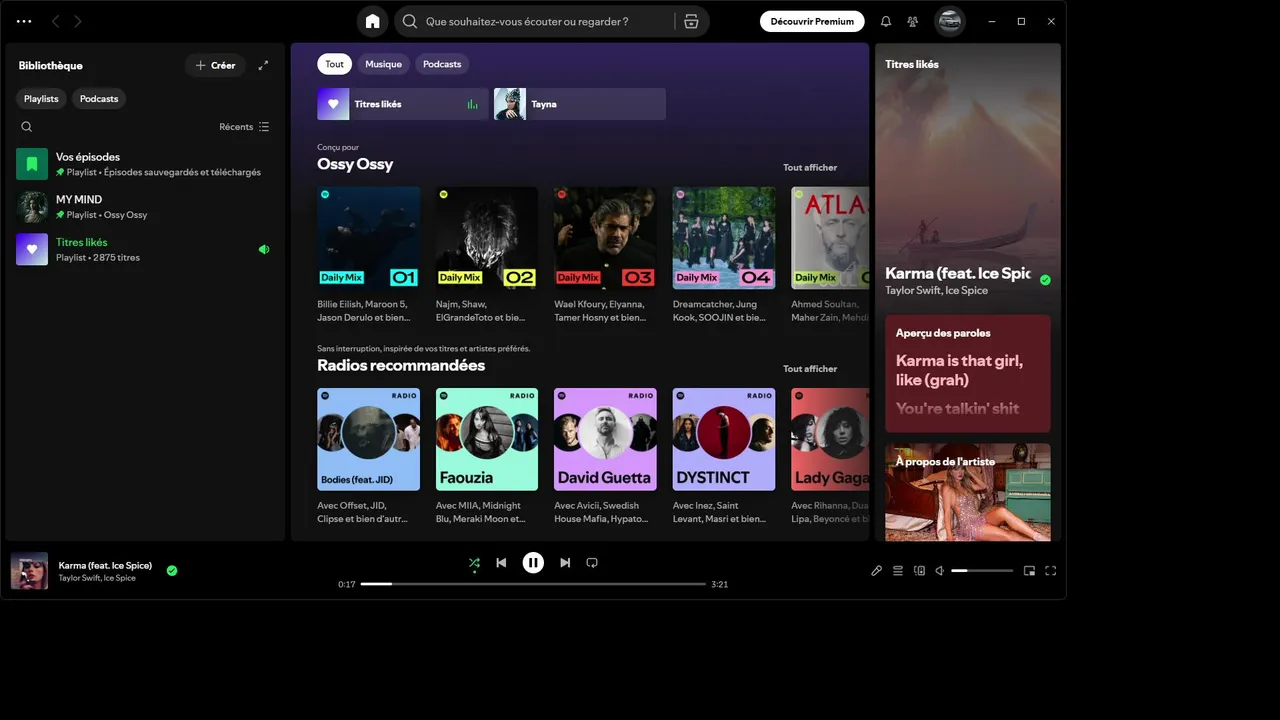Open the notifications bell
The image size is (1280, 720).
coord(885,21)
